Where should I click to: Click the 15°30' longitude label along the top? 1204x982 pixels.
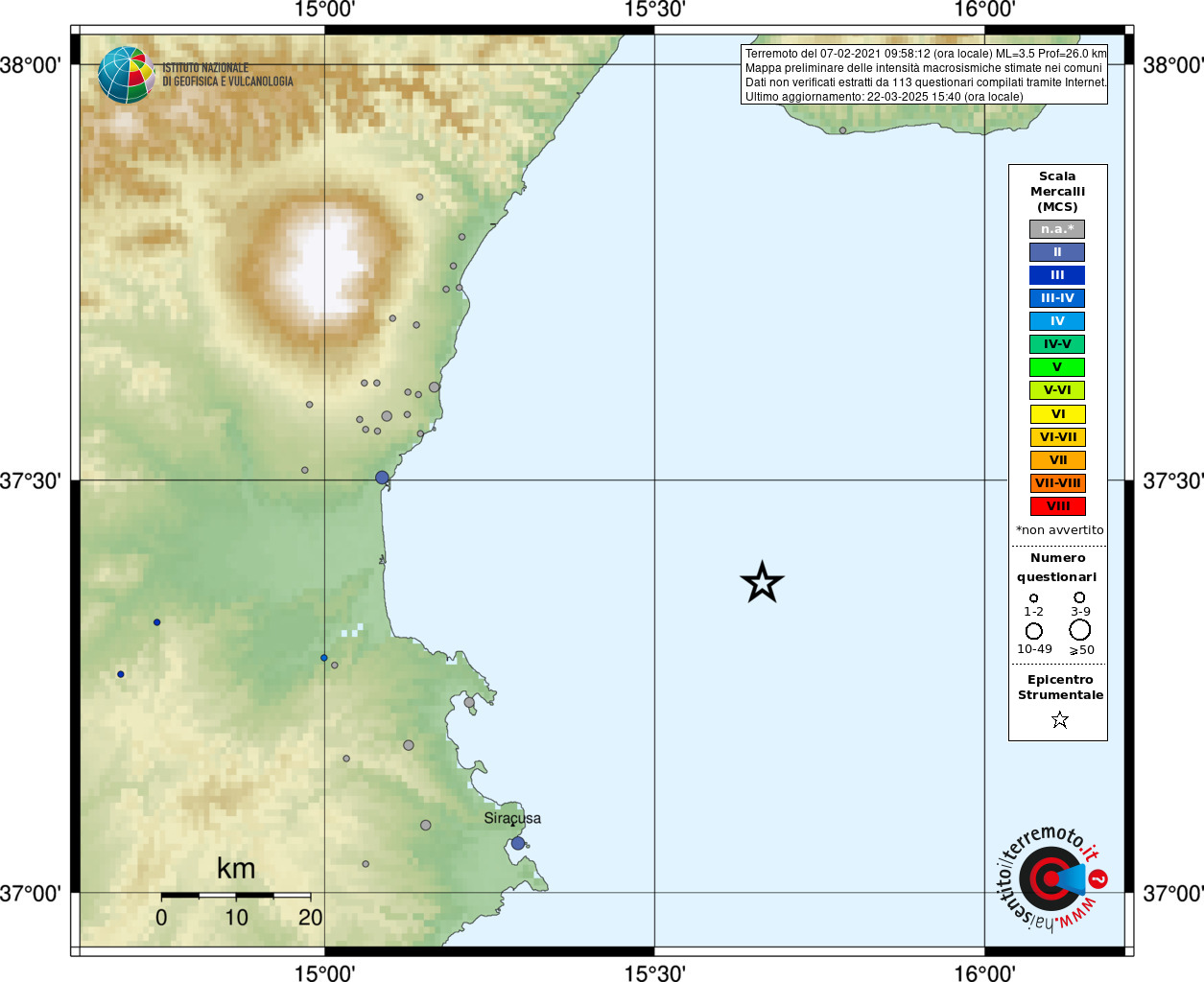point(654,10)
